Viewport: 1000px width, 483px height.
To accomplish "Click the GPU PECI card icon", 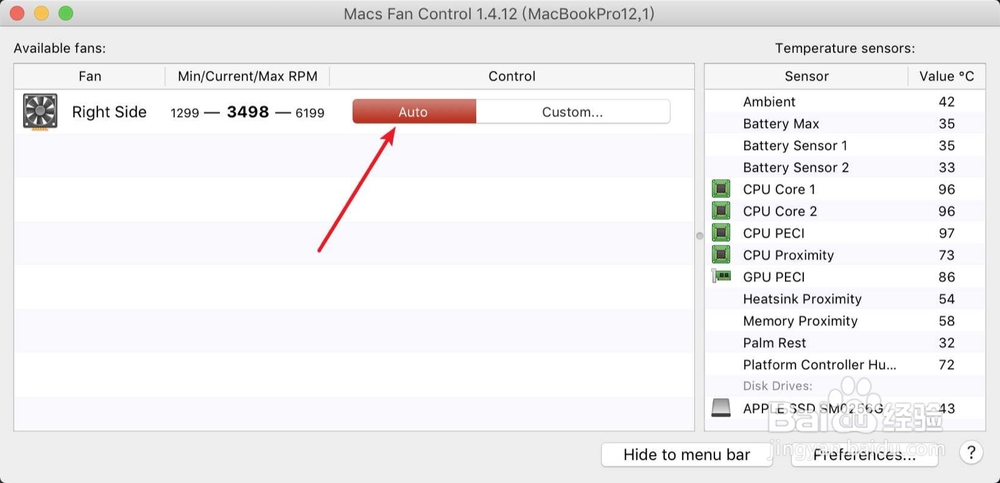I will (x=721, y=276).
